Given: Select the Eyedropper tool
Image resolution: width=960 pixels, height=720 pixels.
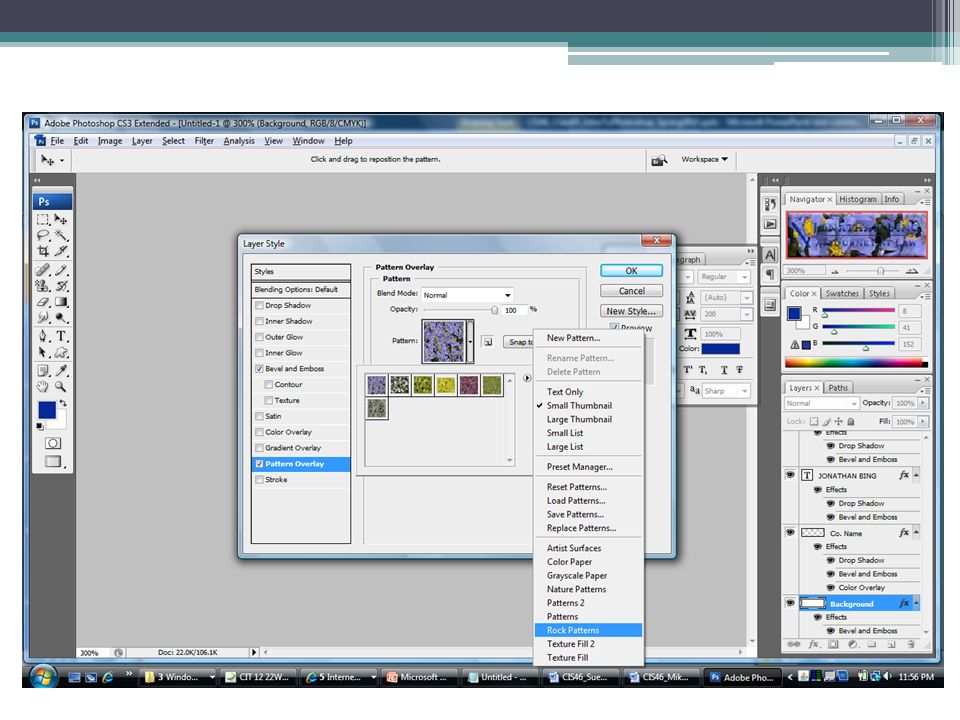Looking at the screenshot, I should 61,370.
